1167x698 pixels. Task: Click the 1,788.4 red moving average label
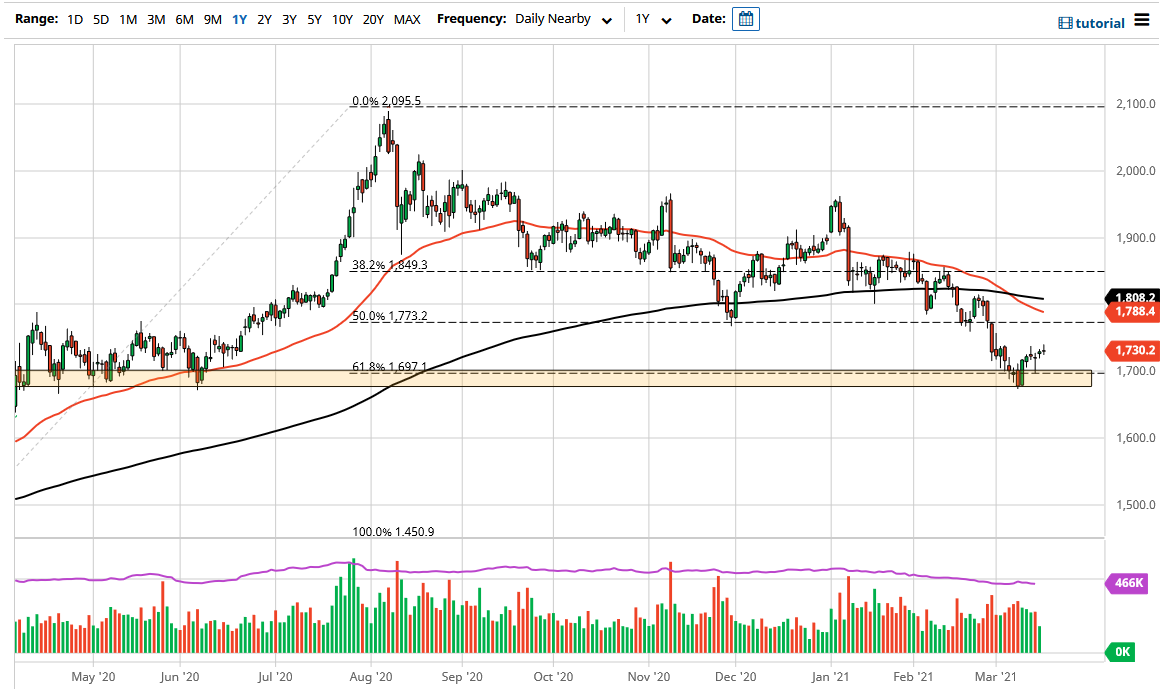tap(1134, 311)
